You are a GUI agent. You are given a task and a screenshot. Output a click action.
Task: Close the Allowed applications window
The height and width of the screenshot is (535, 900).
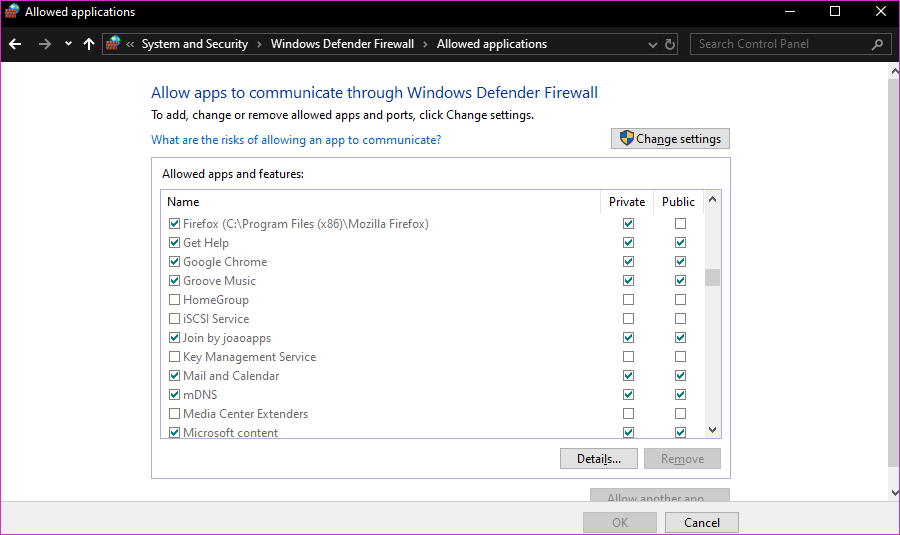[880, 11]
